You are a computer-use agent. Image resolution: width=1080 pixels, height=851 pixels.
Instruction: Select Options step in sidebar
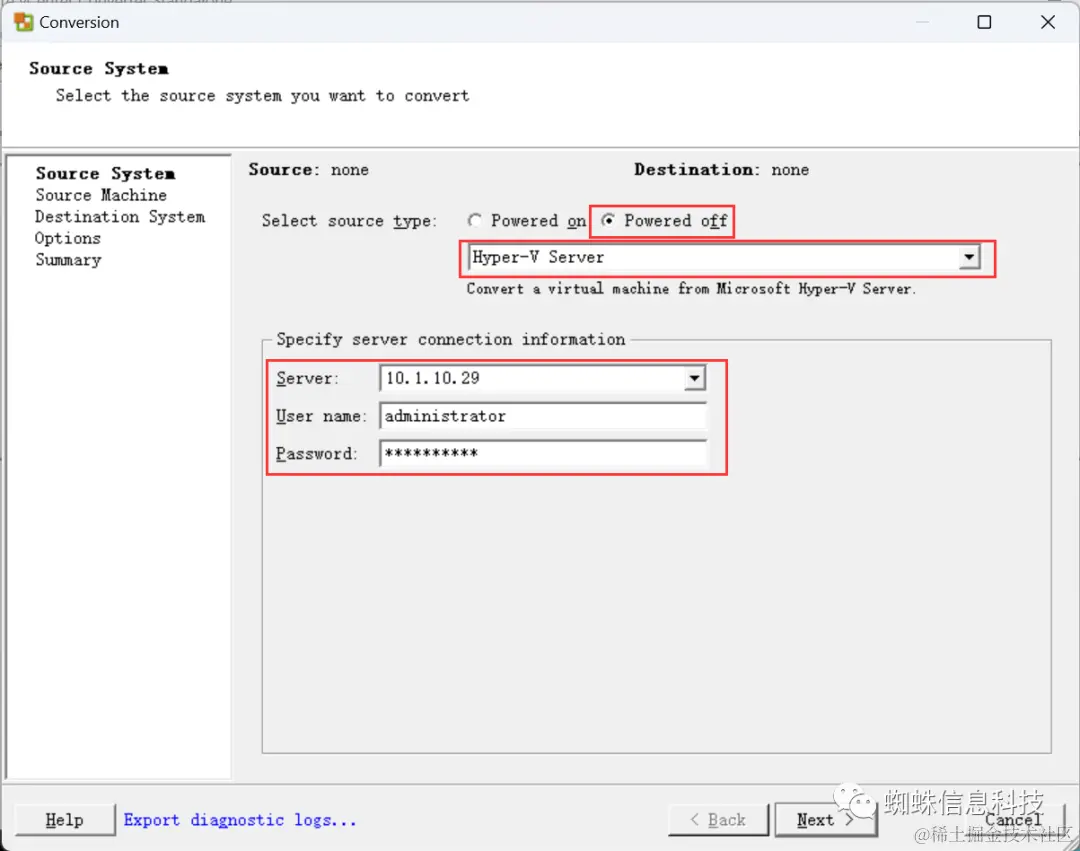click(68, 238)
